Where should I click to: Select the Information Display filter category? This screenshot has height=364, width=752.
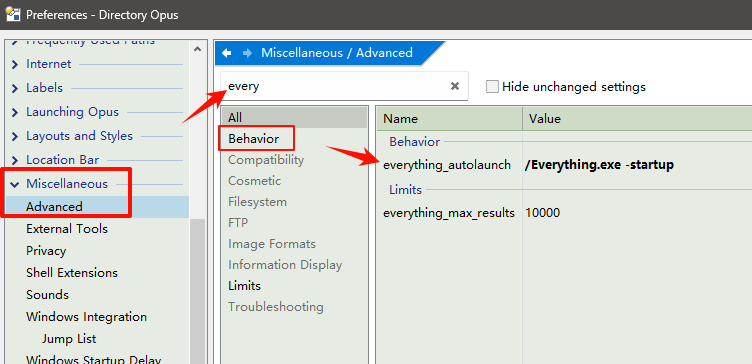[x=285, y=265]
